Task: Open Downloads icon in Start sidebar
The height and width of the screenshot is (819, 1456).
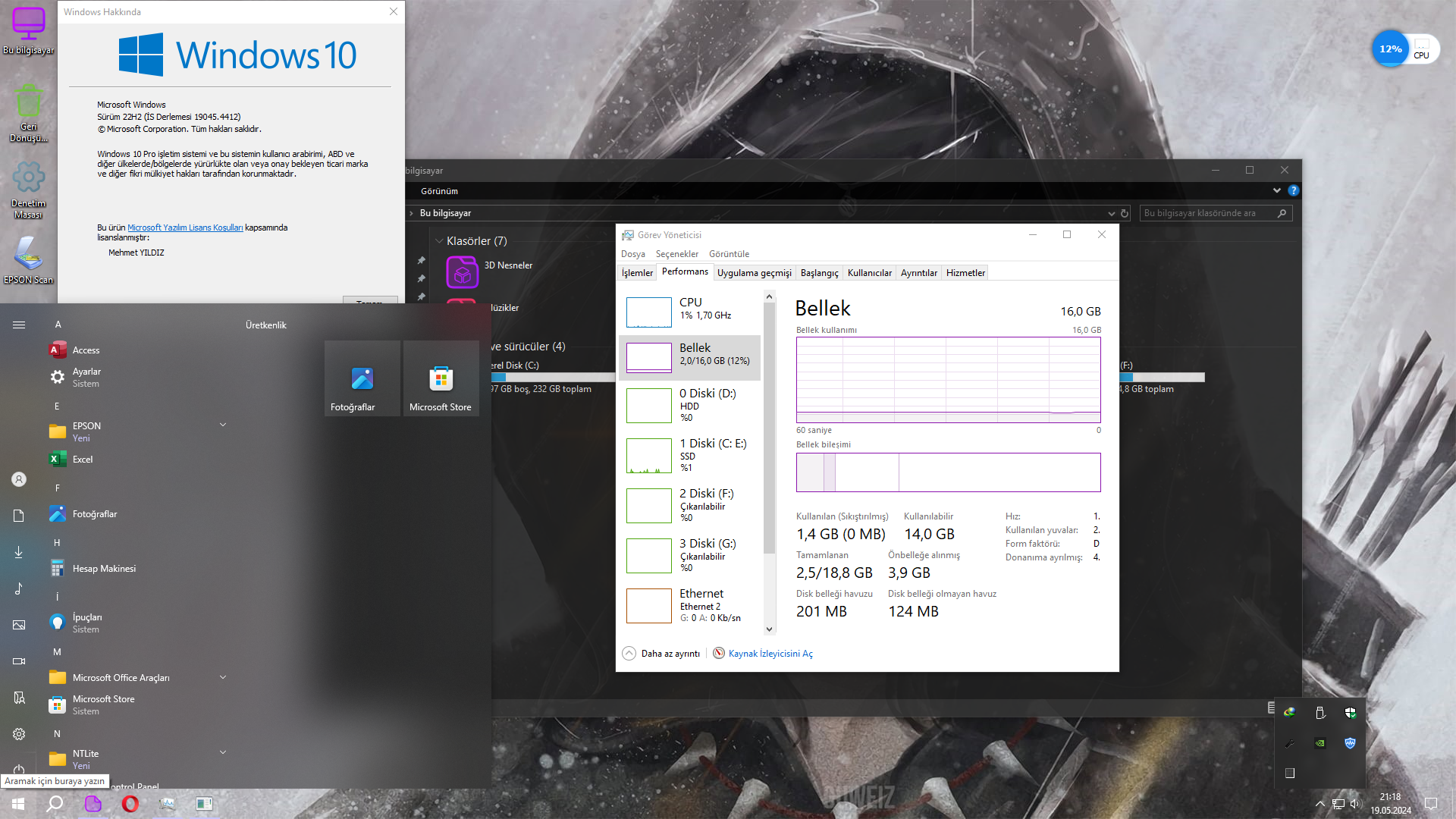Action: [19, 552]
